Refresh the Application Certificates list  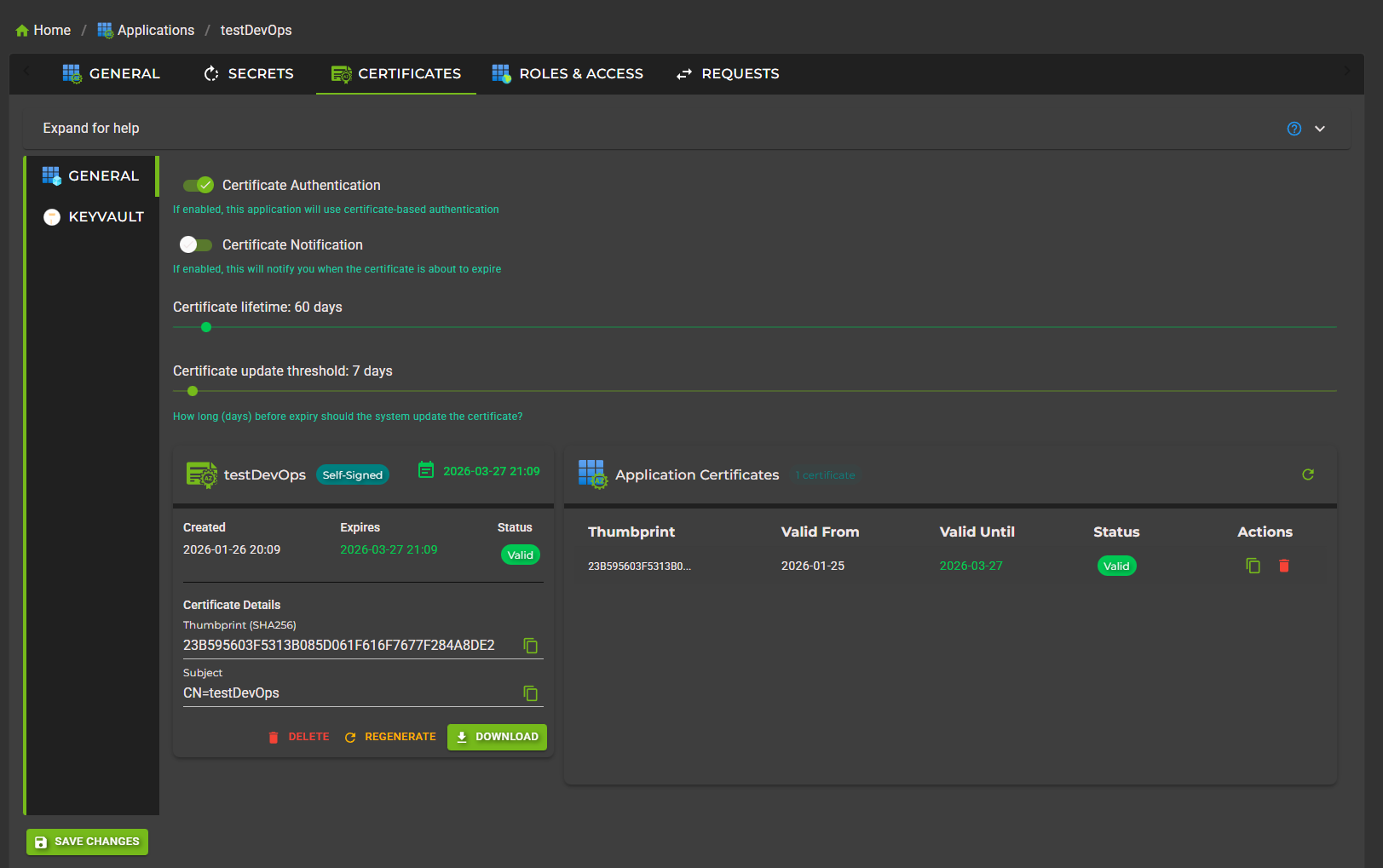1308,474
